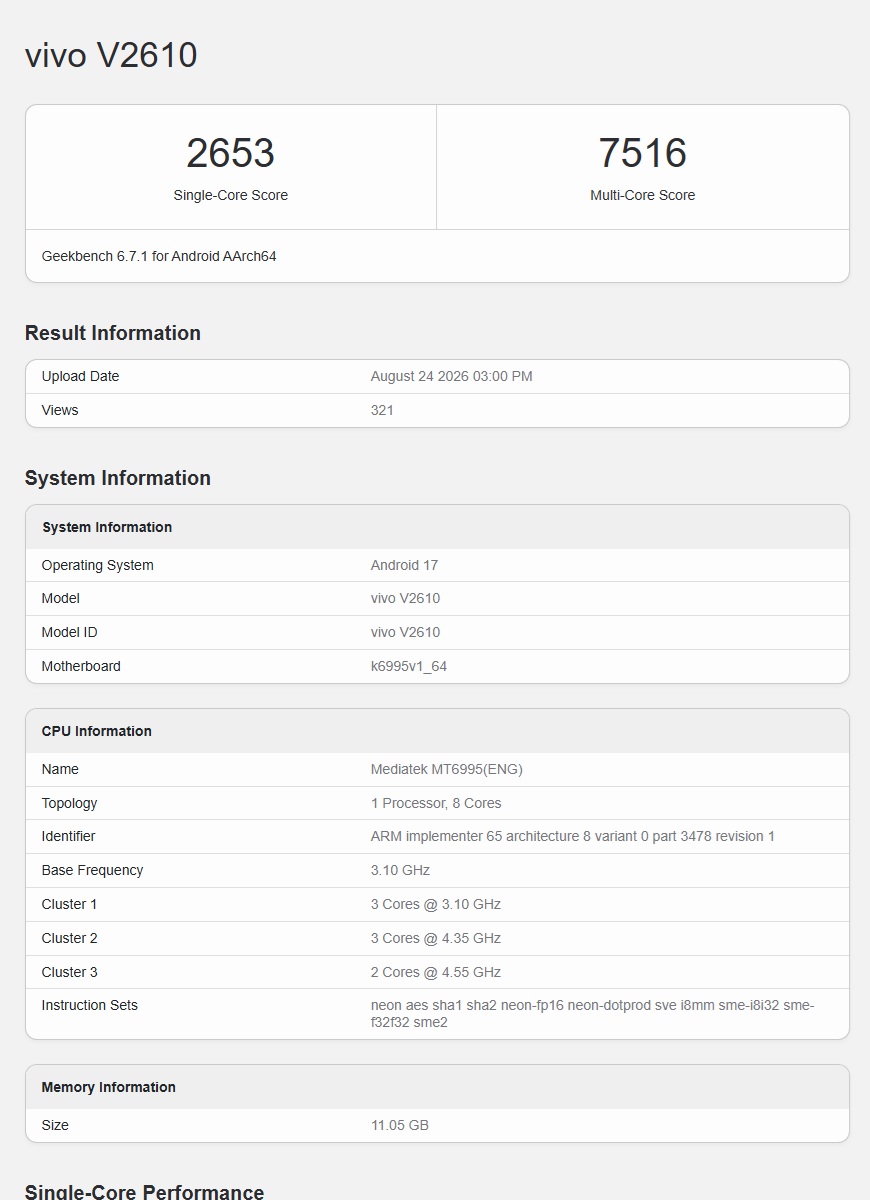This screenshot has width=870, height=1200.
Task: Select the 3 Cores @ 3.10 GHz value
Action: coord(436,904)
